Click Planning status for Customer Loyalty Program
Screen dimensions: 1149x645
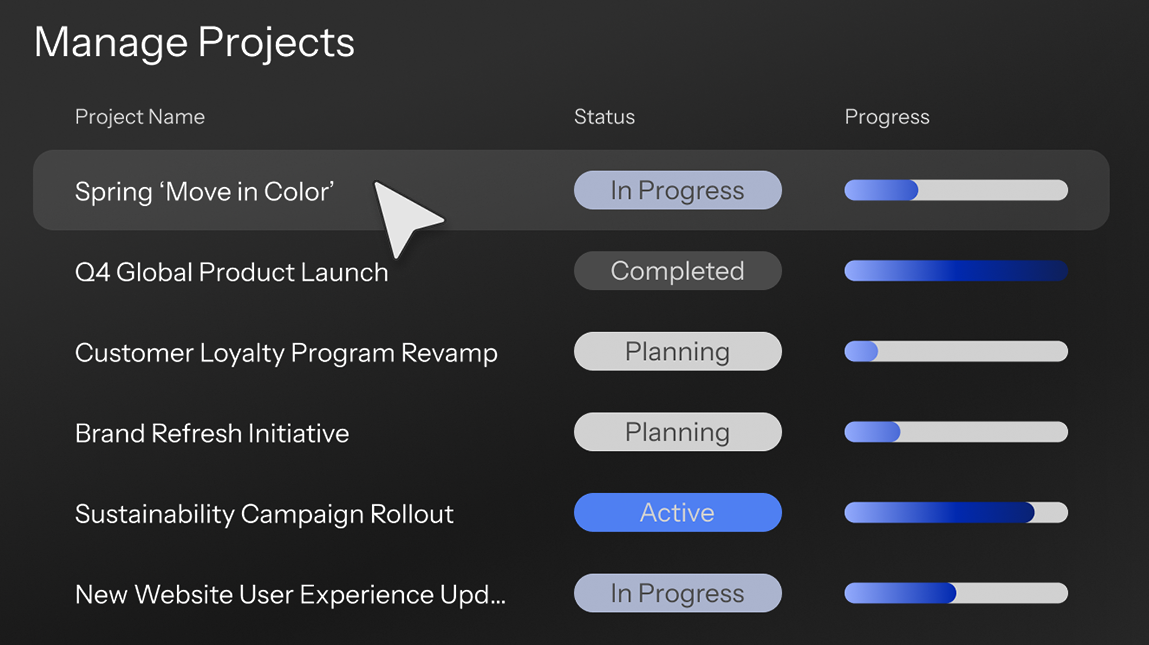click(677, 352)
